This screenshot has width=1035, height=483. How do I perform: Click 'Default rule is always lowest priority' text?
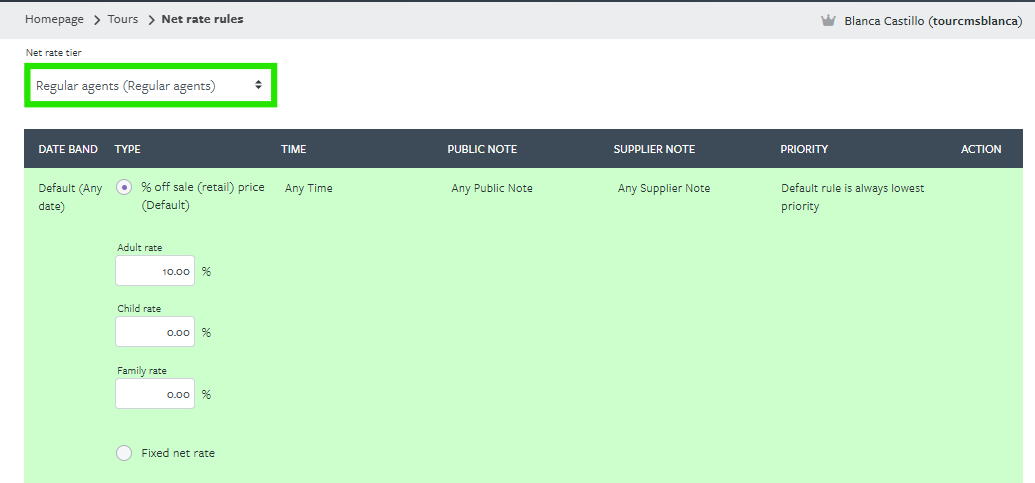coord(853,197)
